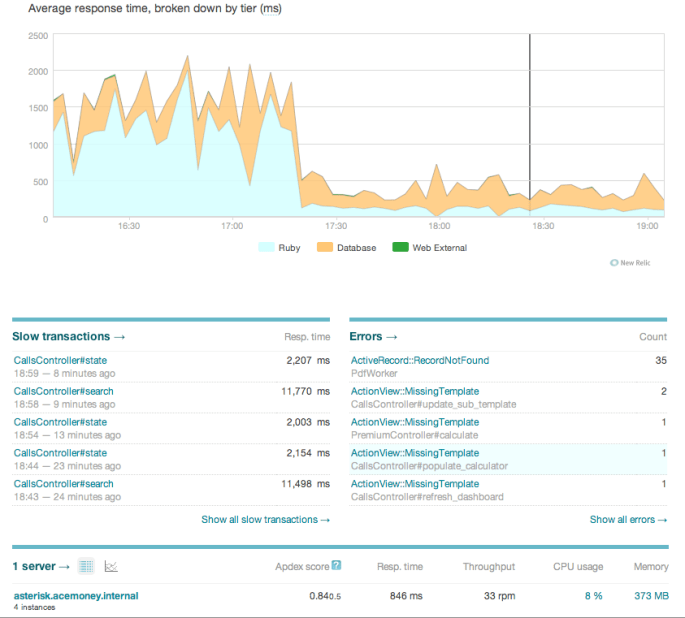Switch servers to table grid view
The image size is (685, 618).
click(86, 566)
